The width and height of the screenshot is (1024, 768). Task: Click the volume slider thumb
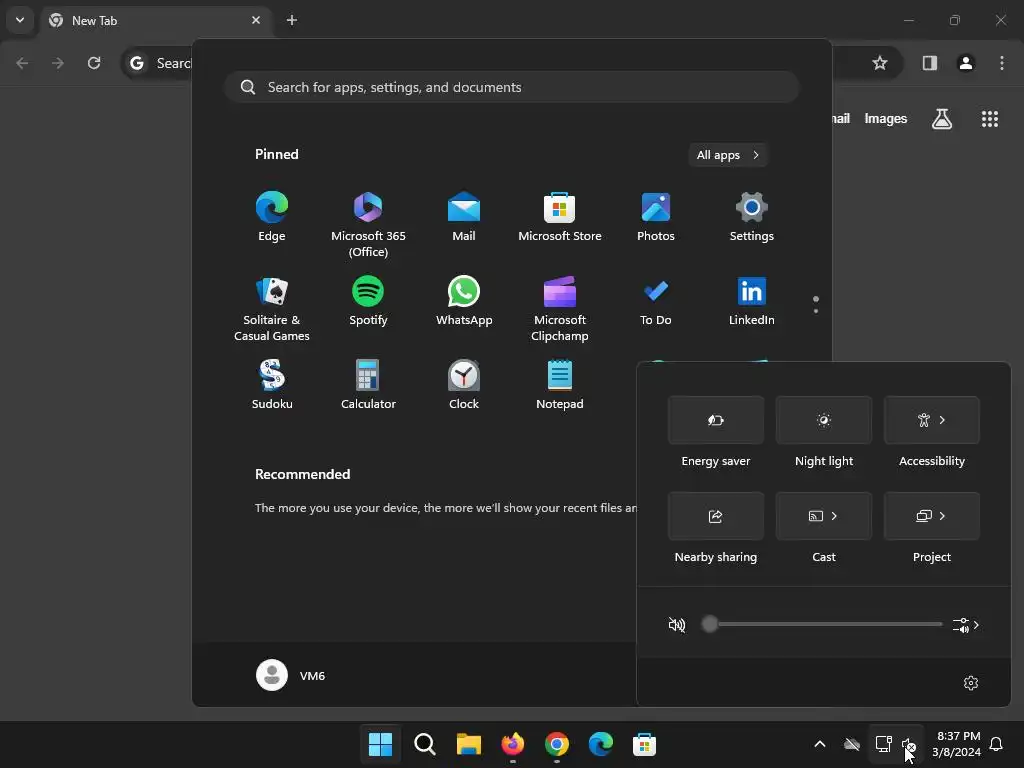(x=709, y=624)
